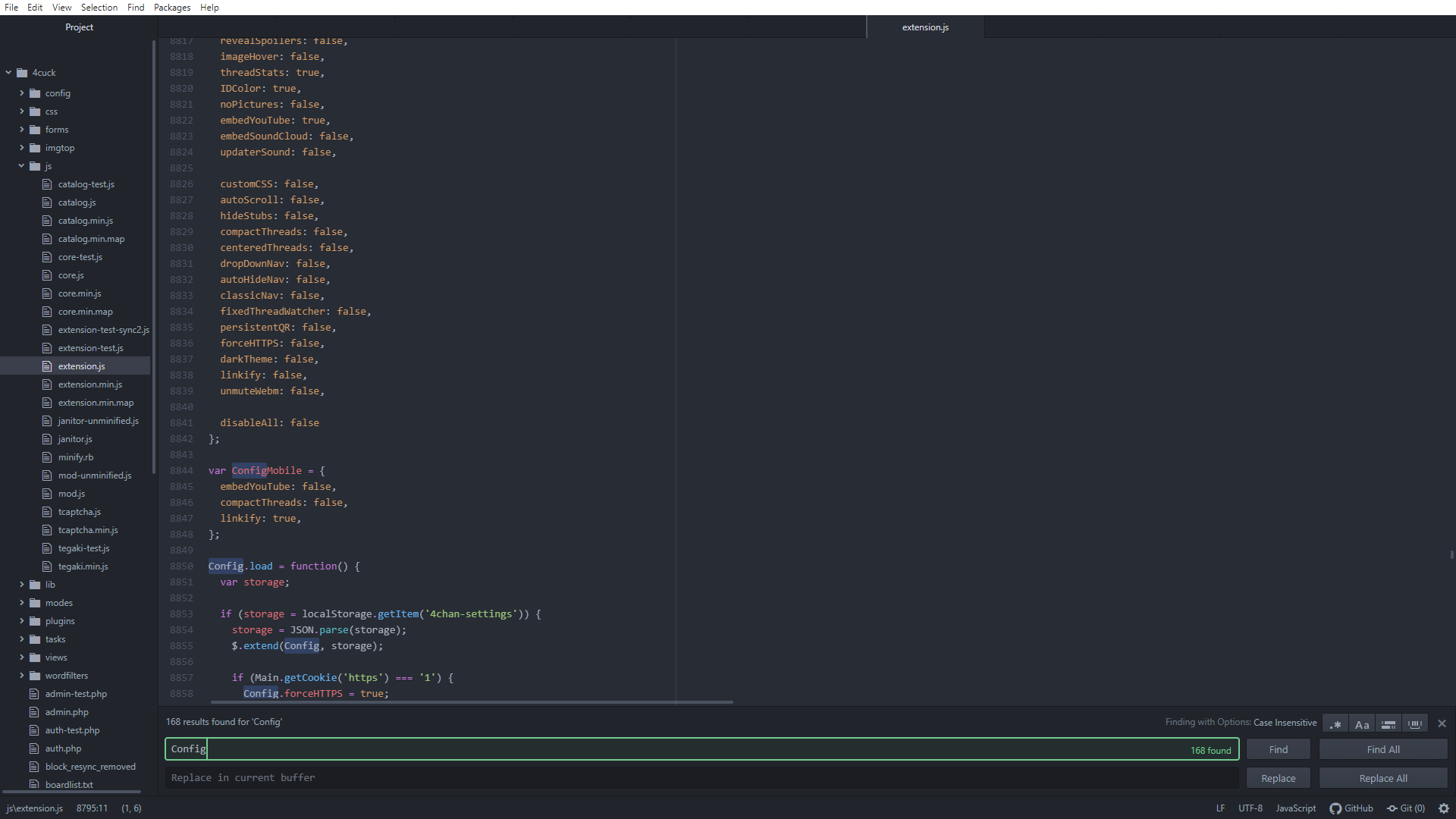Viewport: 1456px width, 819px height.
Task: Select janitor-unminified.js file icon
Action: [x=47, y=421]
